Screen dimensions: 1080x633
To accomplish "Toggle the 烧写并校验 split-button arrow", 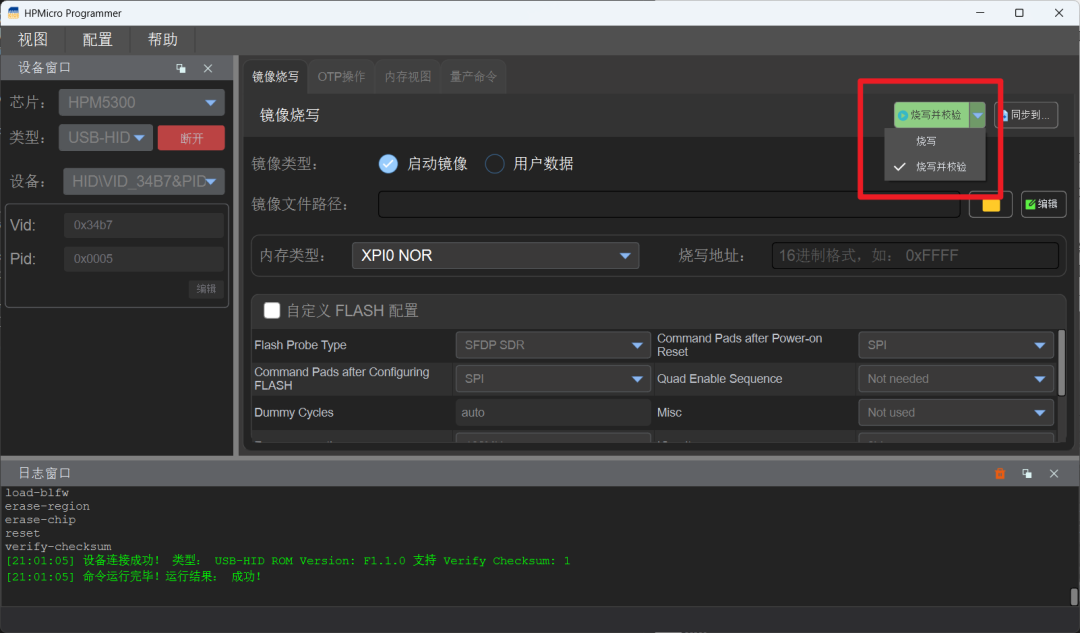I will tap(977, 115).
